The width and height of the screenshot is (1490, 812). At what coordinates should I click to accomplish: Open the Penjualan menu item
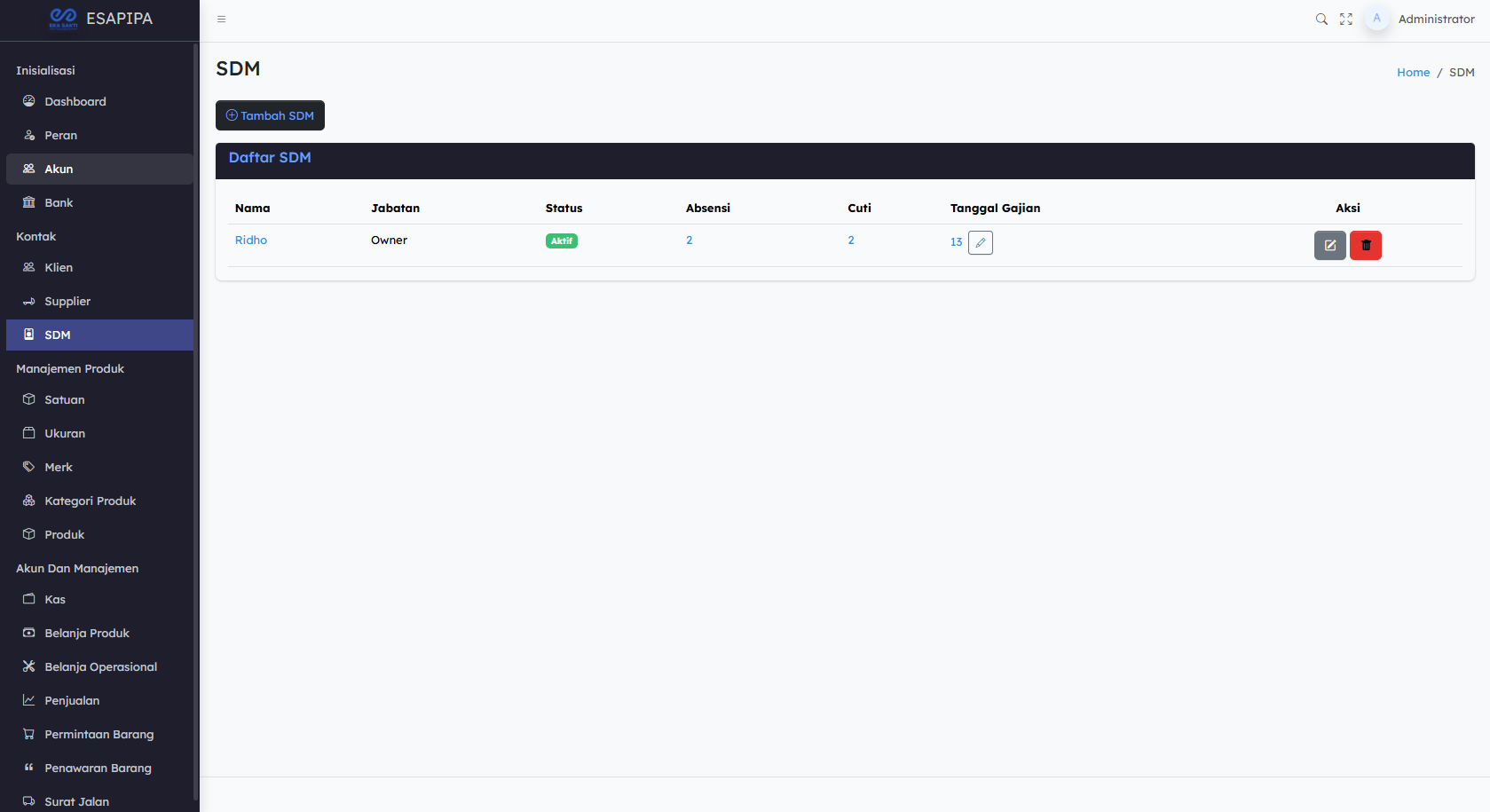click(99, 701)
